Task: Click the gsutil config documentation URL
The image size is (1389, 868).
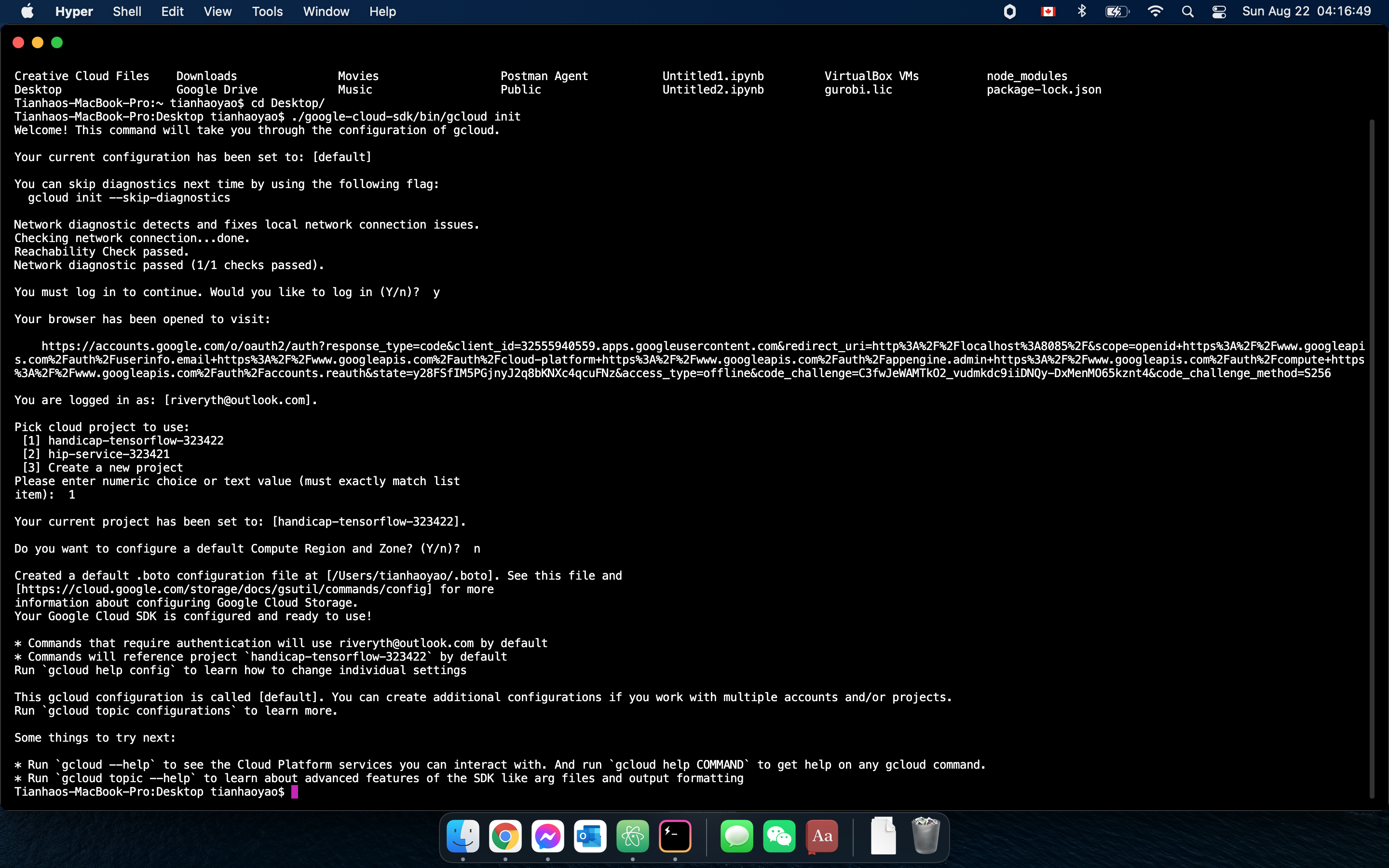Action: (x=224, y=589)
